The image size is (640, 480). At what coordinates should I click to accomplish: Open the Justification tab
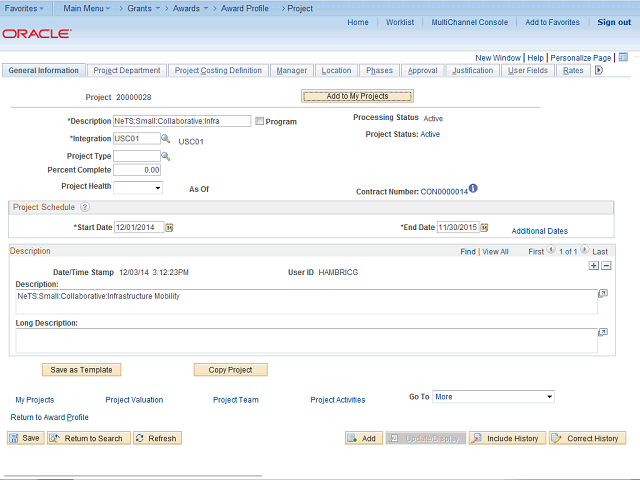472,71
